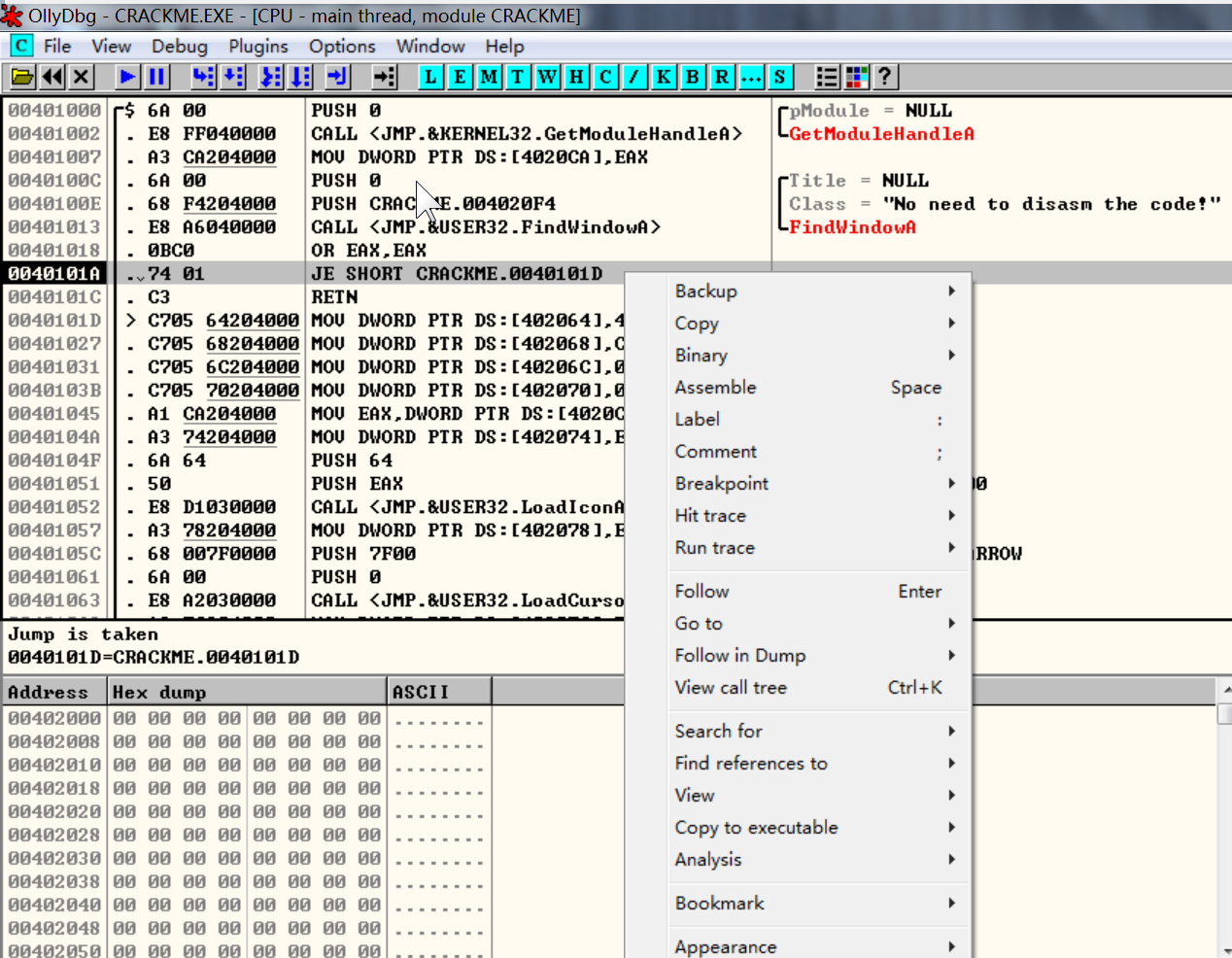
Task: Open the Options menu
Action: (x=342, y=46)
